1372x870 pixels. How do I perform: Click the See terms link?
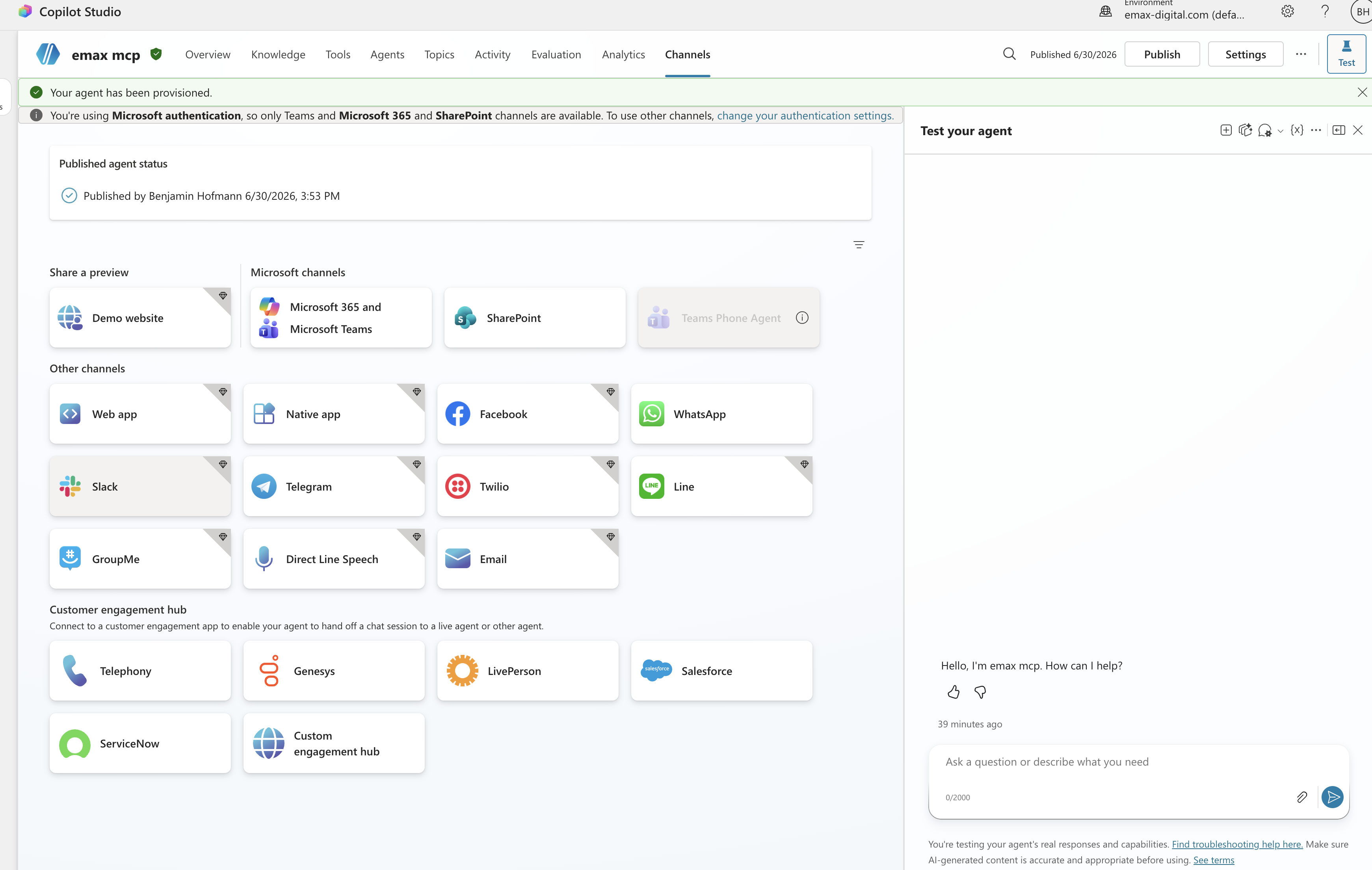(x=1214, y=860)
